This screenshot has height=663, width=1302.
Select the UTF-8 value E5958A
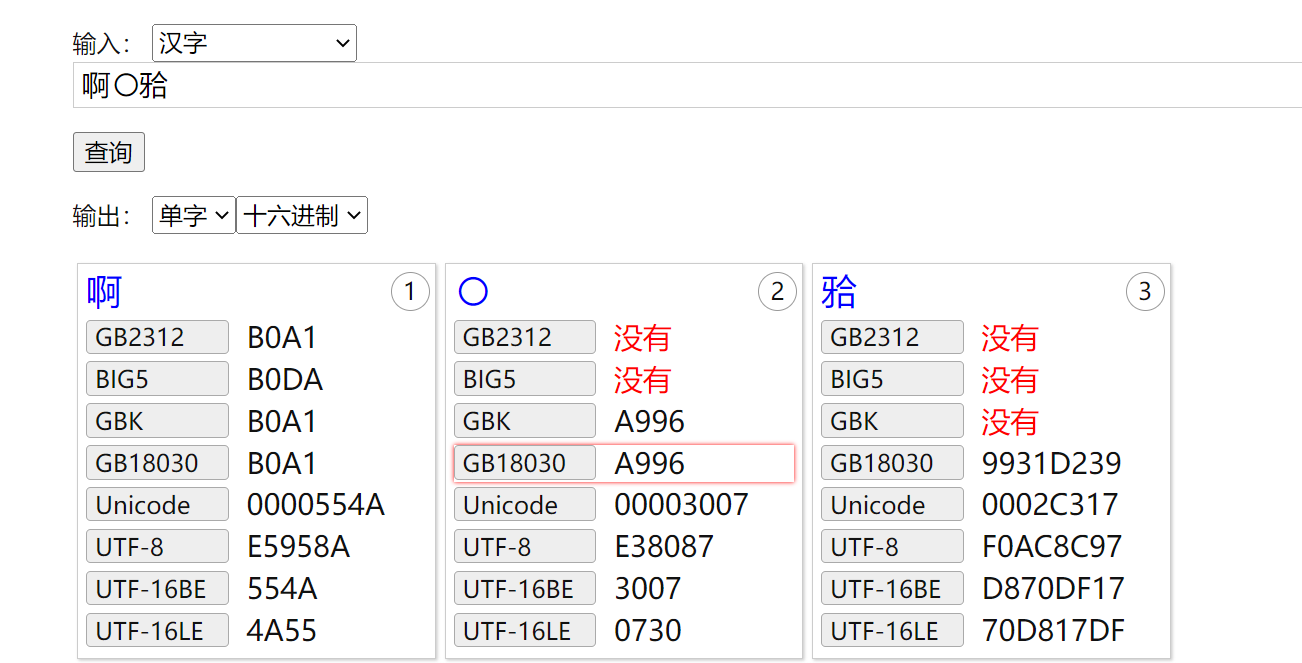tap(299, 548)
